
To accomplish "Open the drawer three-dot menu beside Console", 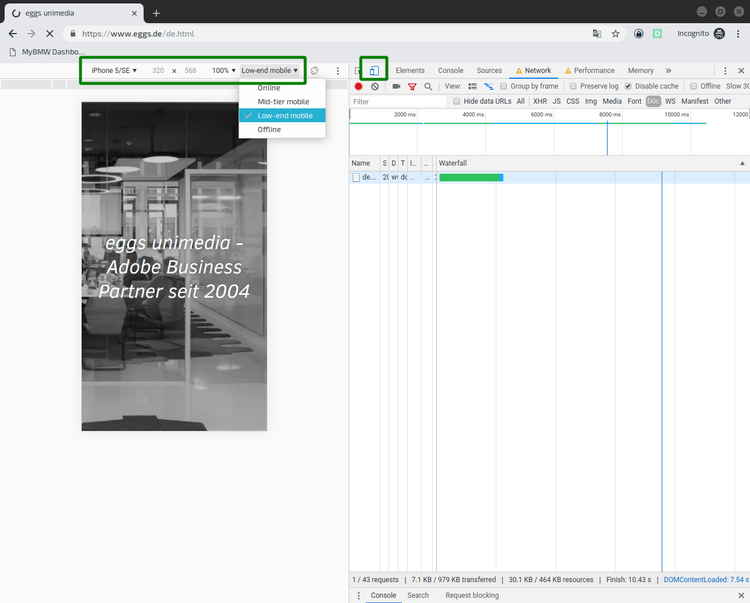I will point(359,595).
